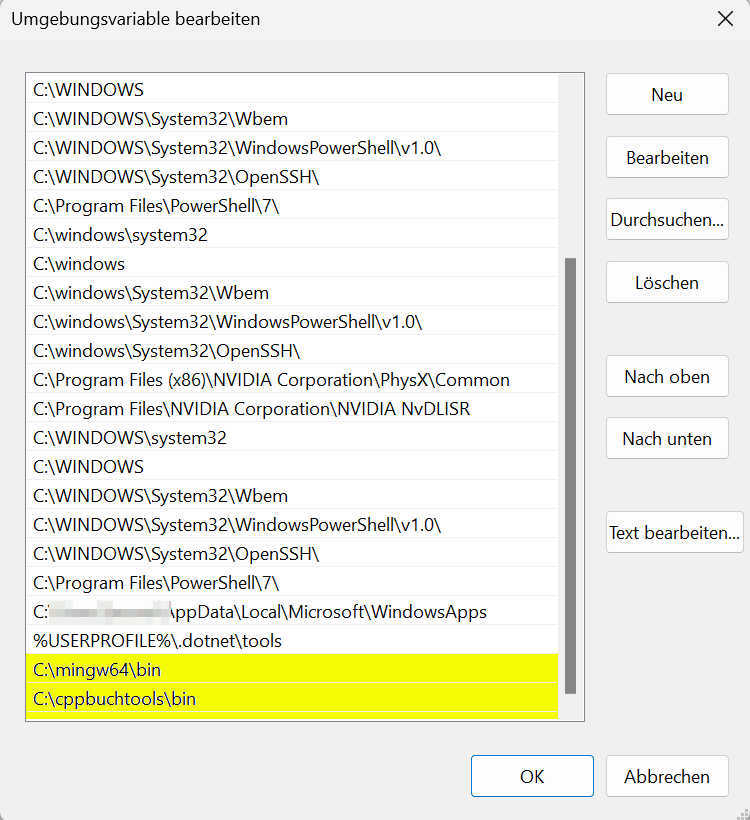Choose the NVIDIA NvDLISR path entry
Screen dimensions: 750x820
[251, 409]
